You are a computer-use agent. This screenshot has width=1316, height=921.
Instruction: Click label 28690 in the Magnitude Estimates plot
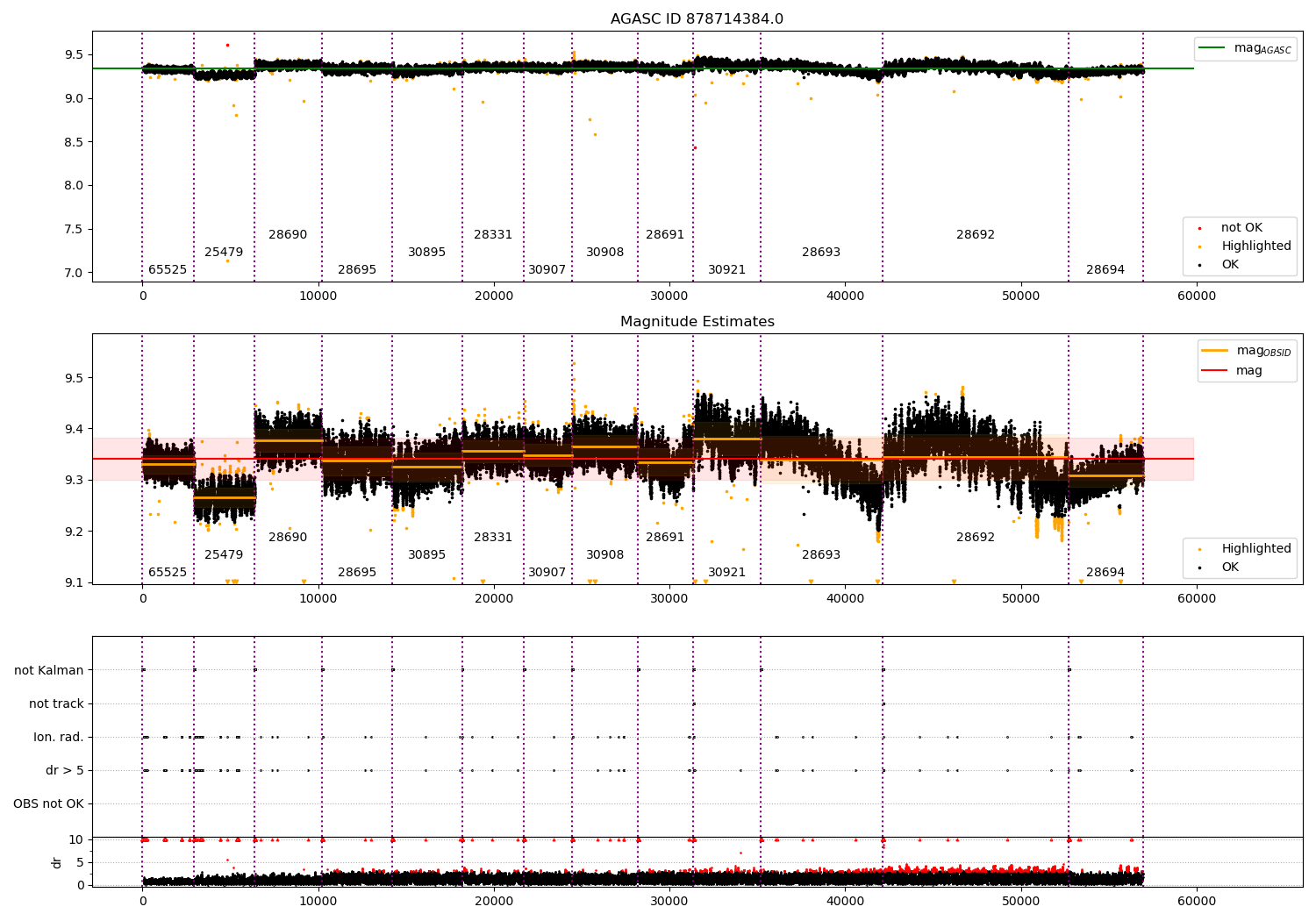(288, 538)
